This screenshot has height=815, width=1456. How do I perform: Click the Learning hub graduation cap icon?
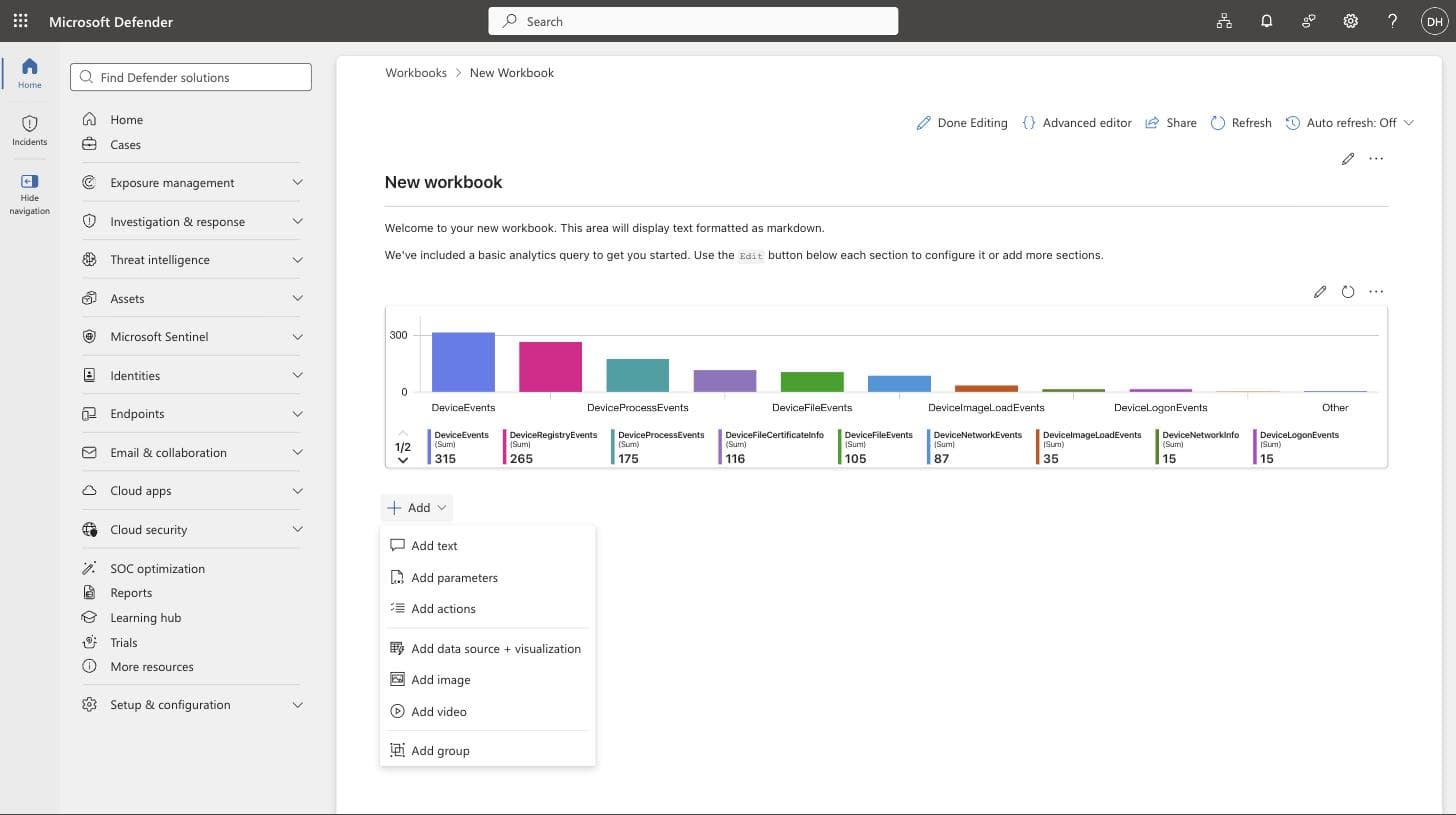(89, 617)
